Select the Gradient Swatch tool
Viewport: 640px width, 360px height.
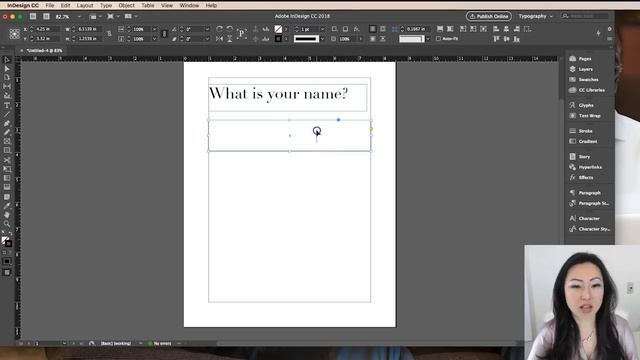coord(7,178)
